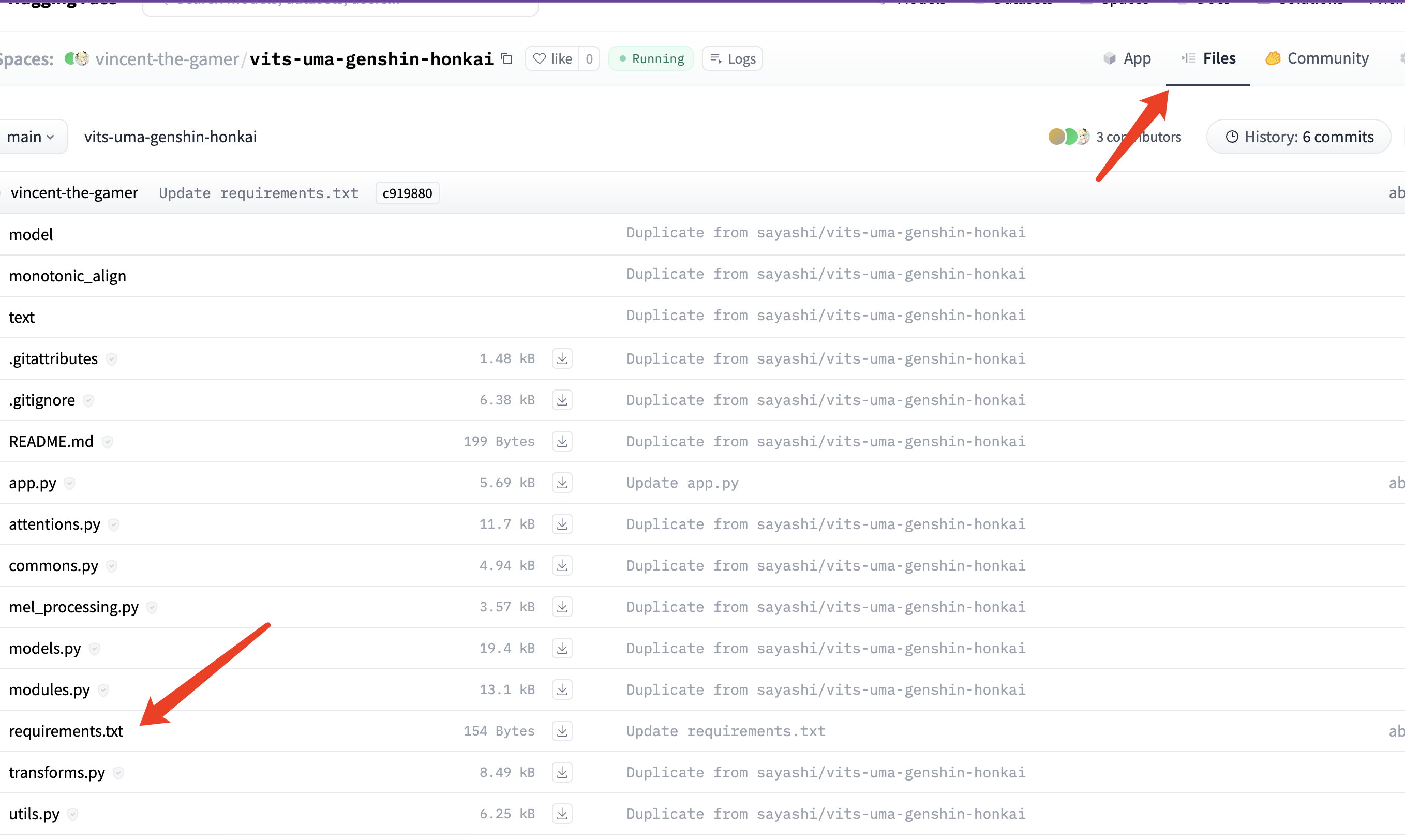This screenshot has width=1405, height=840.
Task: Like this space with heart button
Action: (552, 58)
